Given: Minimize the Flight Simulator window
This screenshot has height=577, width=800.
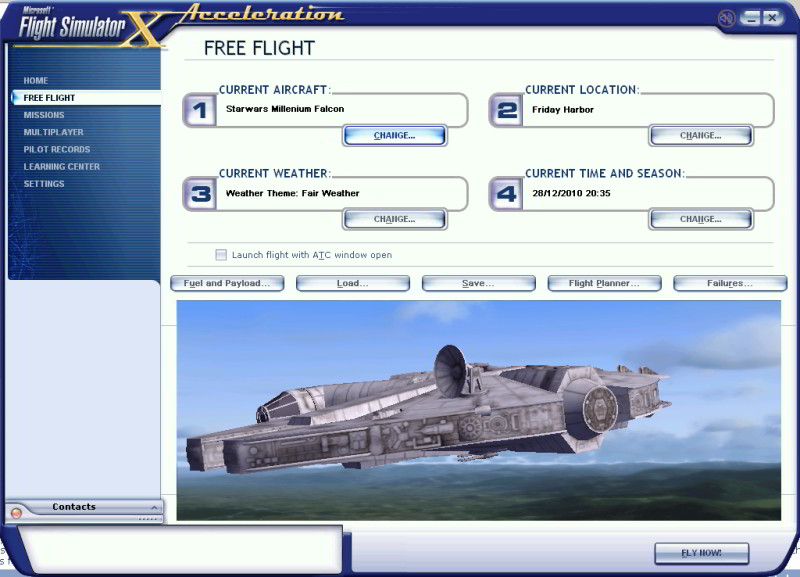Looking at the screenshot, I should click(750, 18).
